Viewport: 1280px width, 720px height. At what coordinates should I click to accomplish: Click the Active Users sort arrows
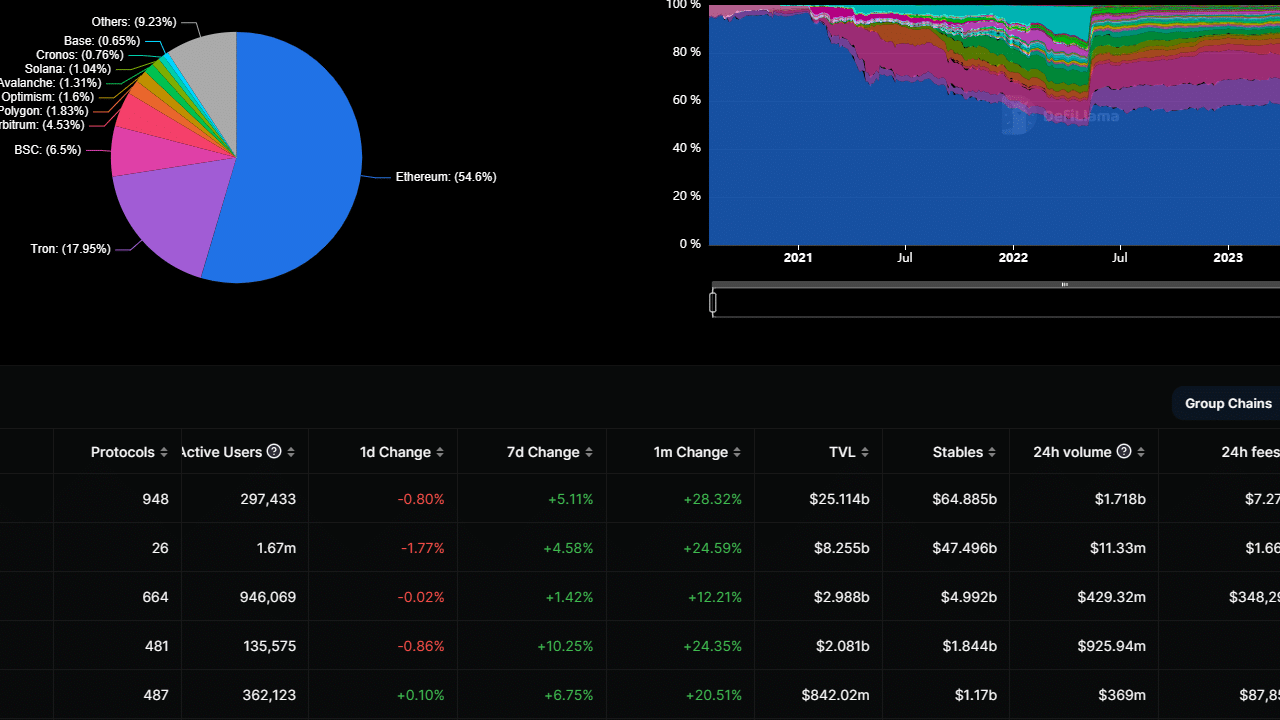291,452
